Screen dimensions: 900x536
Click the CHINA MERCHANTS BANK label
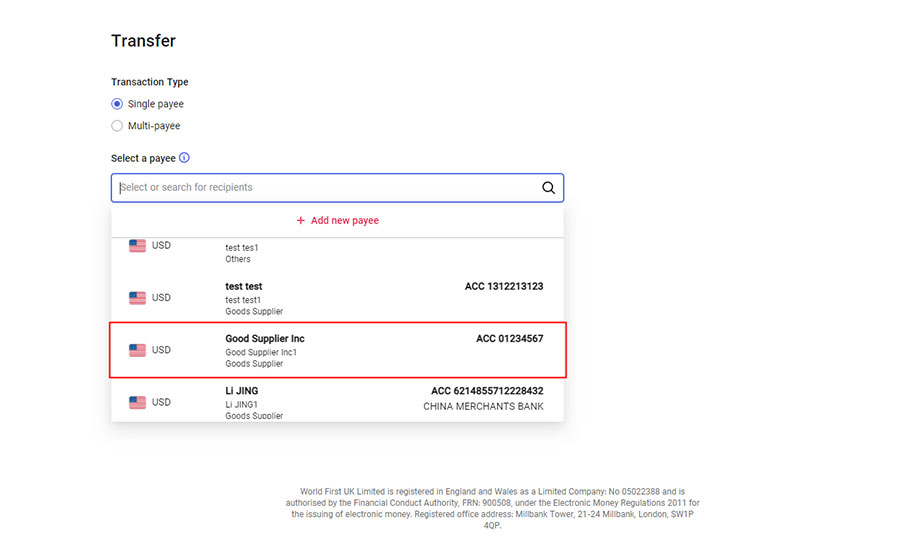(x=483, y=407)
